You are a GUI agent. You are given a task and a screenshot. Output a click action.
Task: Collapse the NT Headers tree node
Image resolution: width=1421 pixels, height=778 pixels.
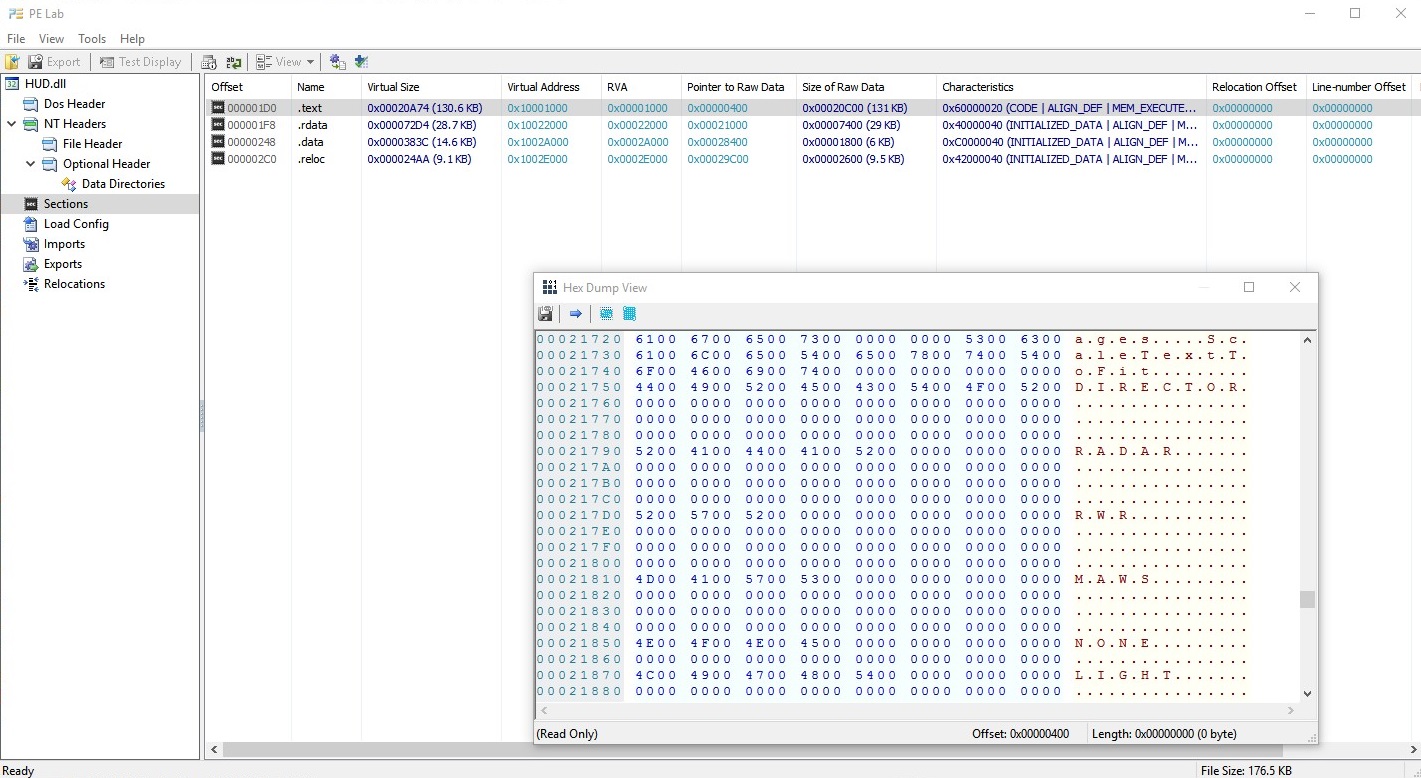[x=11, y=124]
